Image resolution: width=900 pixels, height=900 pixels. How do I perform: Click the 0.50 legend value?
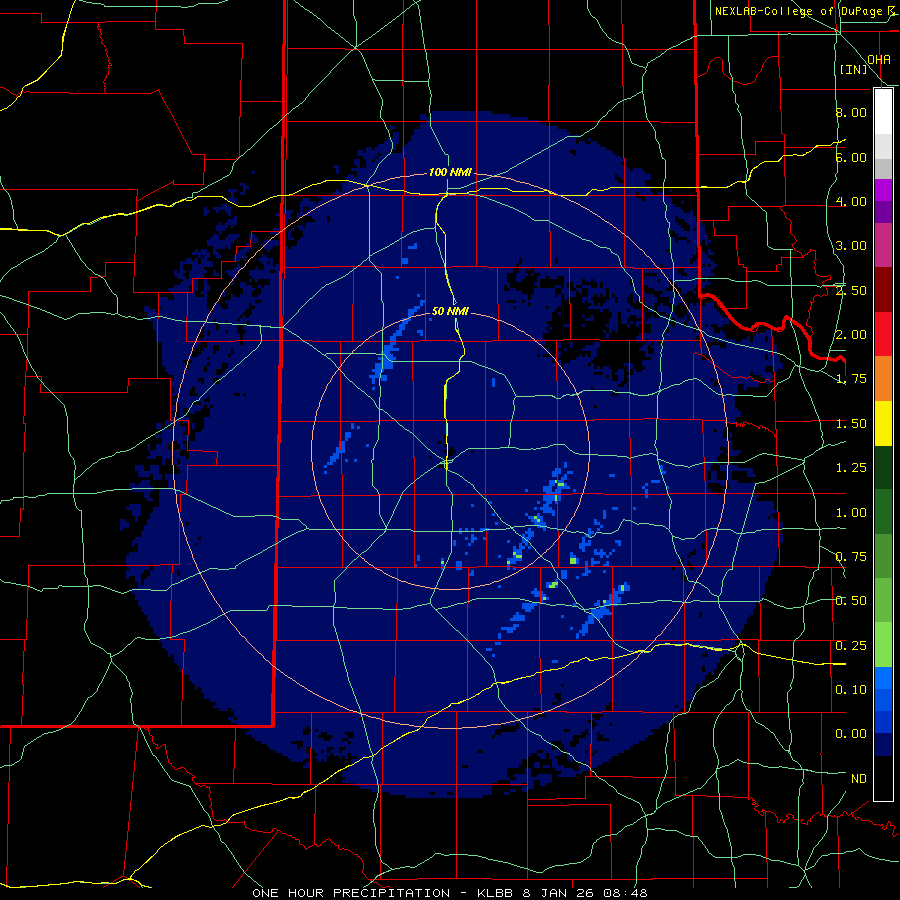851,601
